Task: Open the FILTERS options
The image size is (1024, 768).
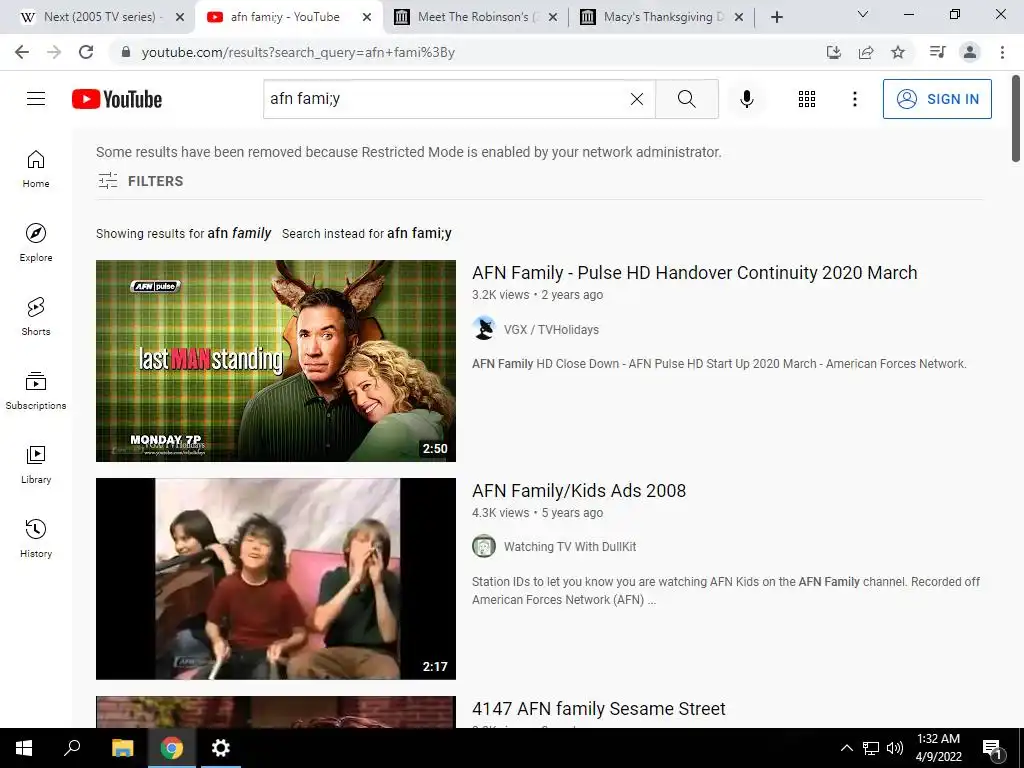Action: (x=140, y=181)
